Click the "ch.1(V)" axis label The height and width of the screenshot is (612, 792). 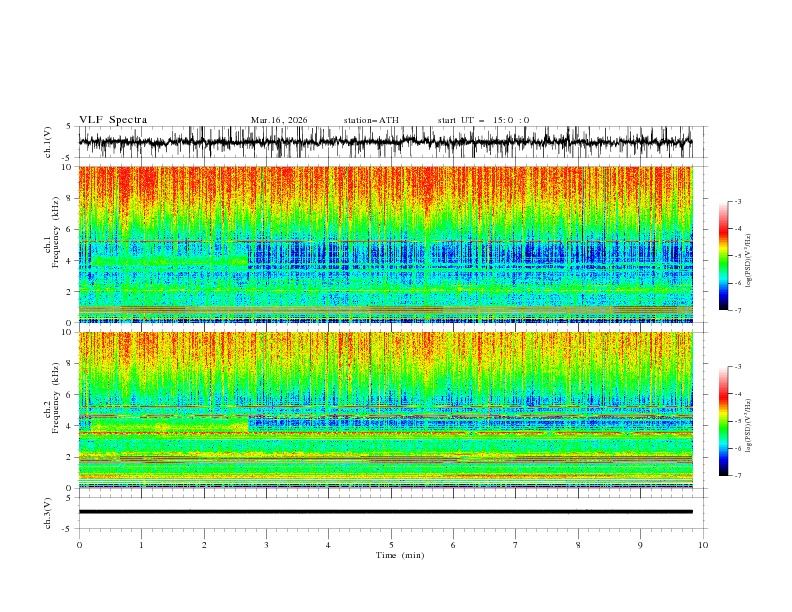(48, 142)
